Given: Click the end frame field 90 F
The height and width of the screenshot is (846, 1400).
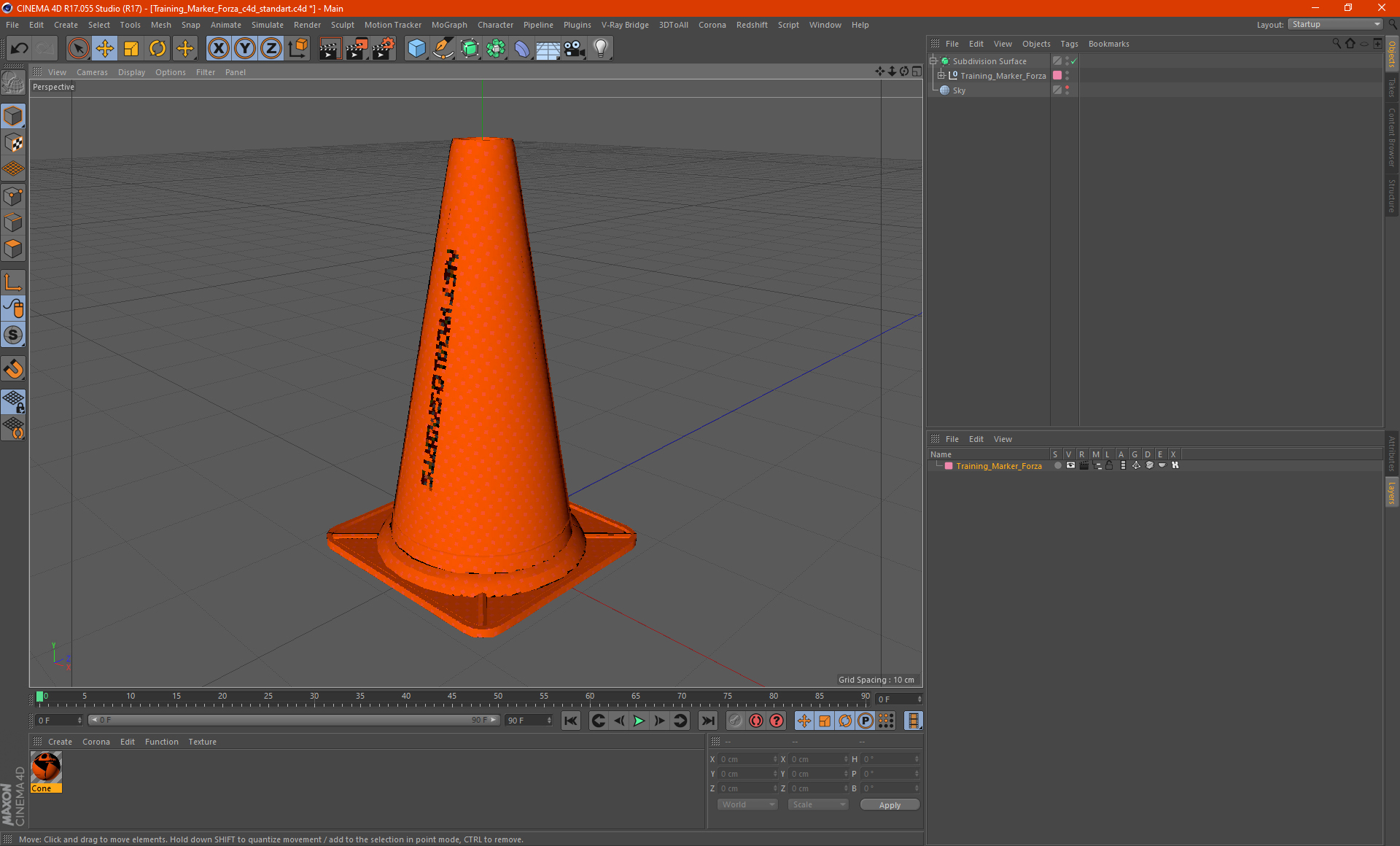Looking at the screenshot, I should 529,721.
